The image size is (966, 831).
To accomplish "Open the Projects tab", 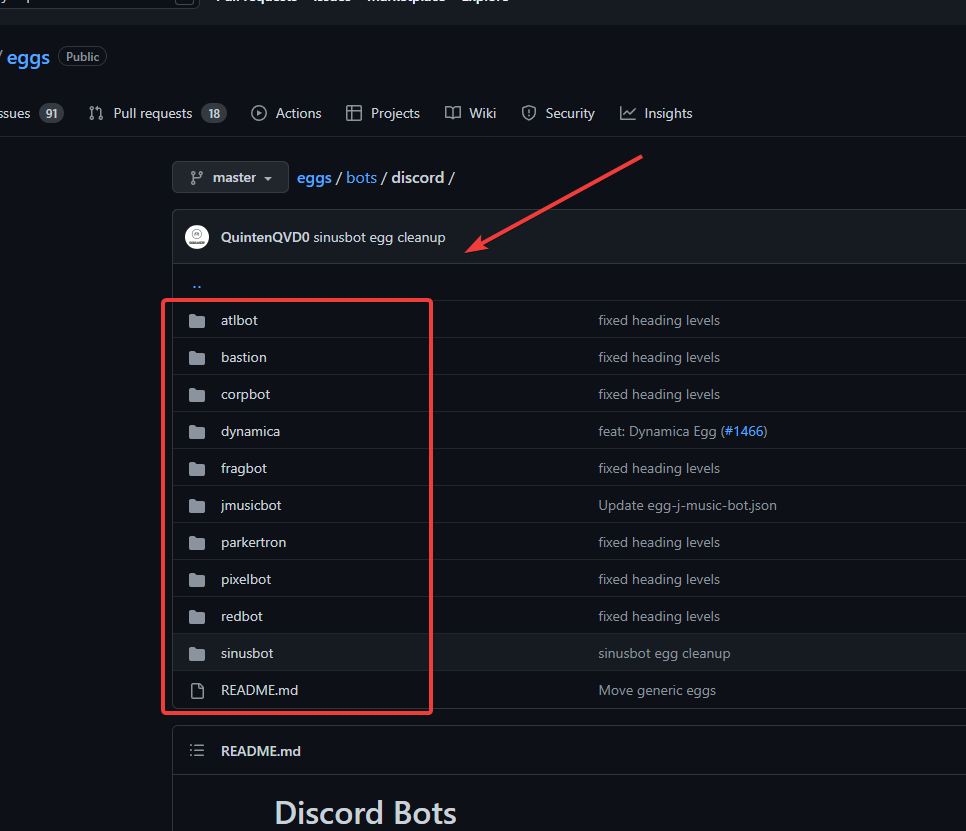I will 383,114.
